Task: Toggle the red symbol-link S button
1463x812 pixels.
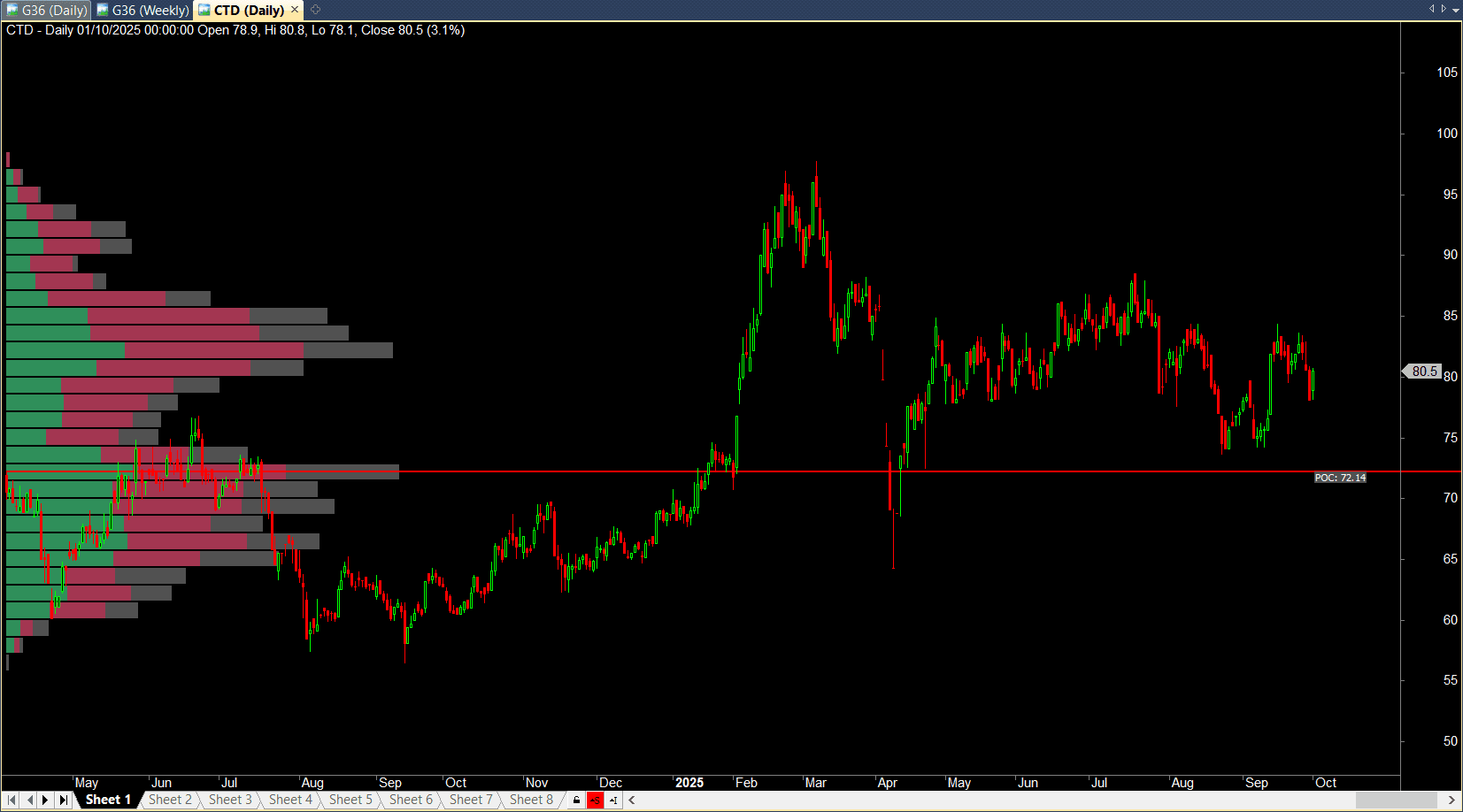Action: point(596,800)
